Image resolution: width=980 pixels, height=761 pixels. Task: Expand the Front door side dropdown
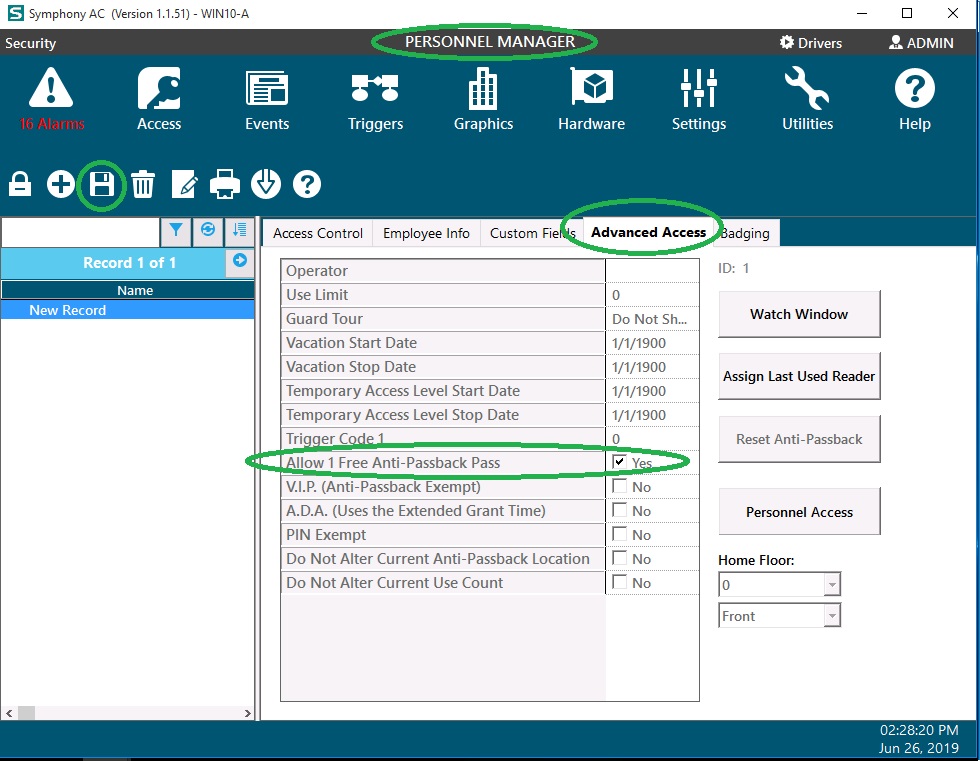click(x=831, y=616)
